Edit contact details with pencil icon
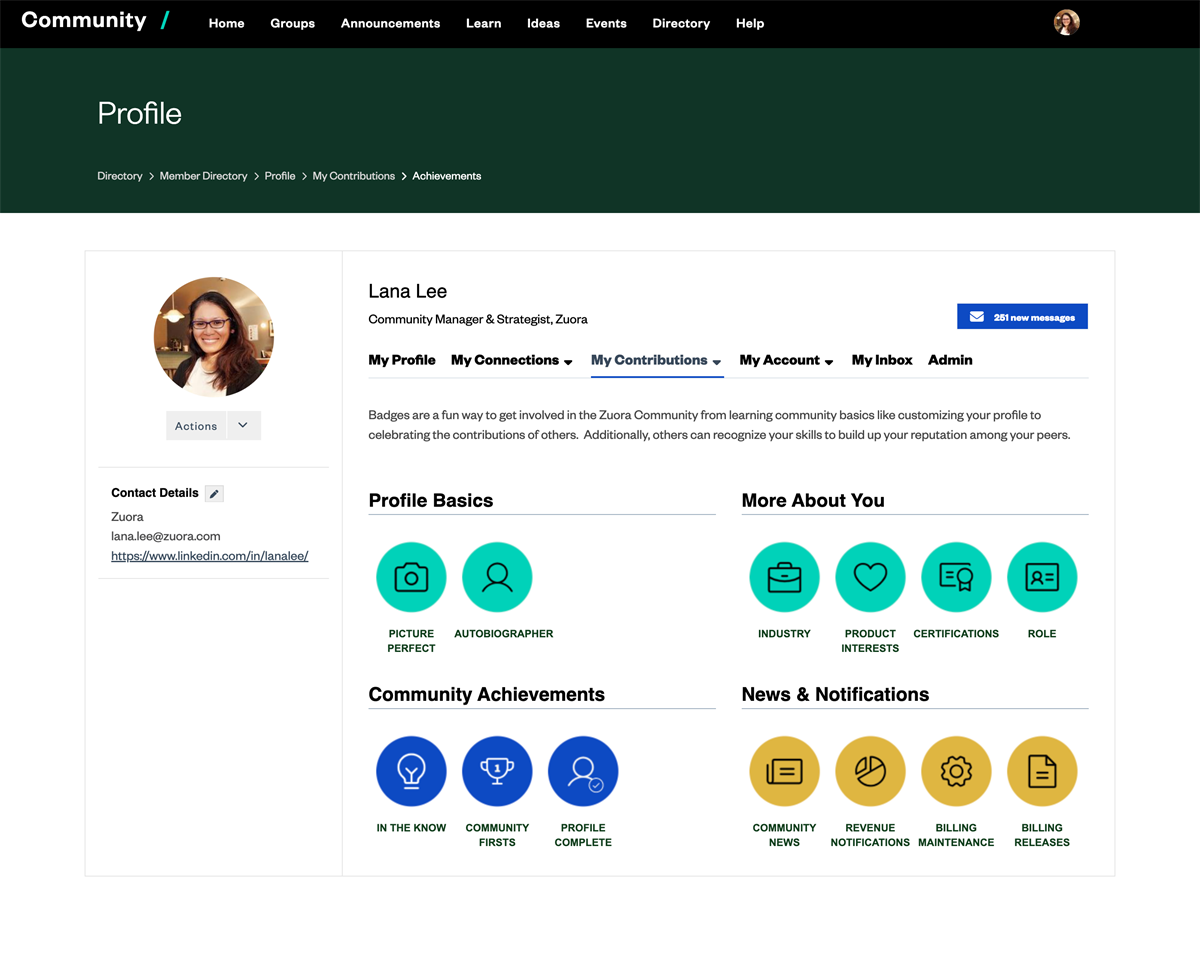 coord(214,493)
